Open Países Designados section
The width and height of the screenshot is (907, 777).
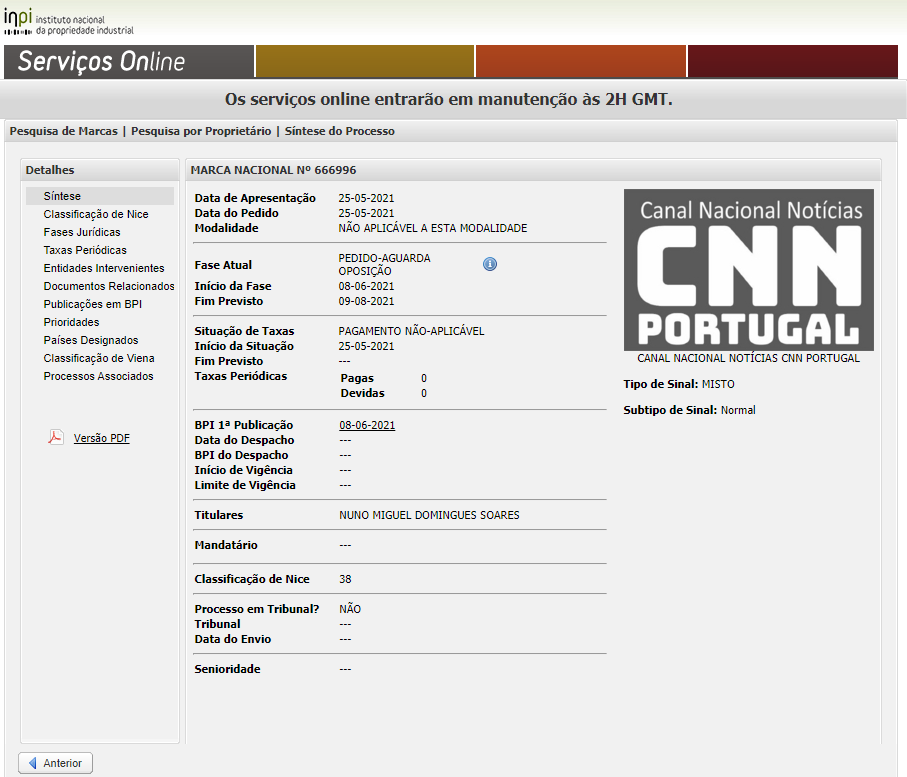[91, 340]
